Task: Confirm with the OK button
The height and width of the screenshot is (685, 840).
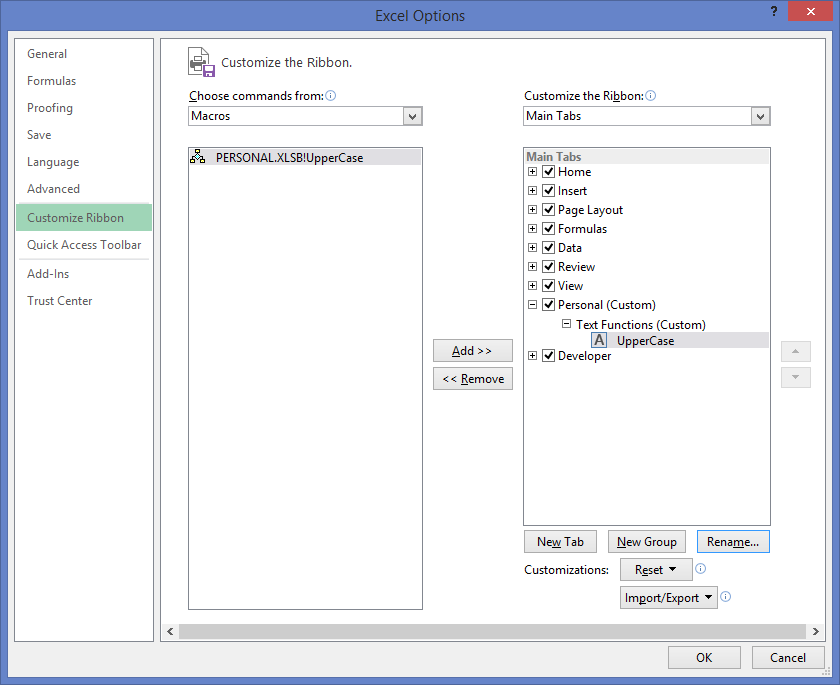Action: pyautogui.click(x=704, y=657)
